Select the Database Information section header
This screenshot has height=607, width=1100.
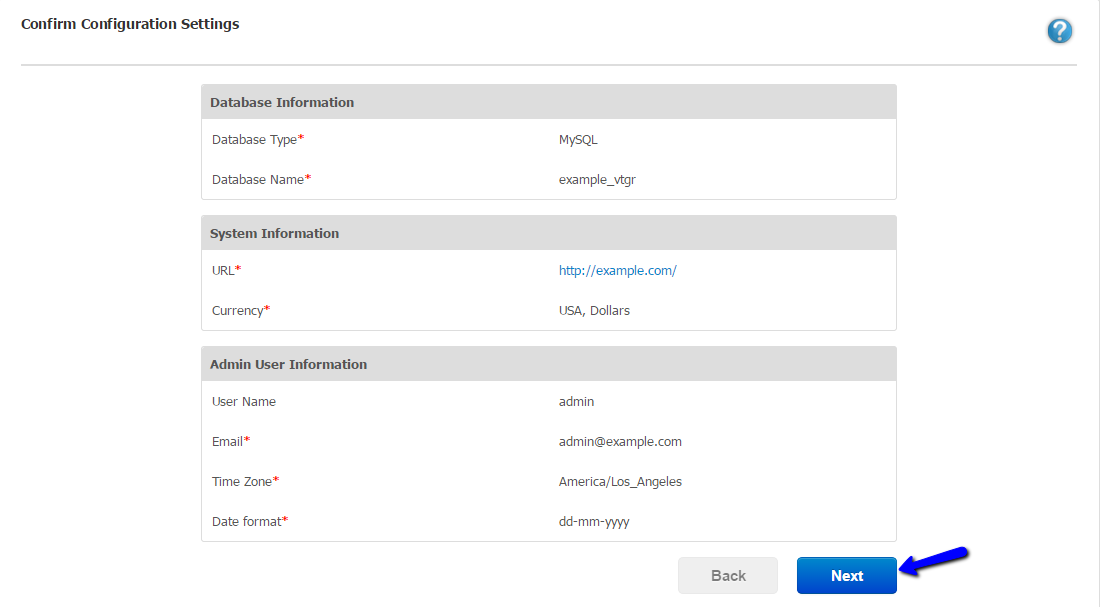pyautogui.click(x=549, y=102)
